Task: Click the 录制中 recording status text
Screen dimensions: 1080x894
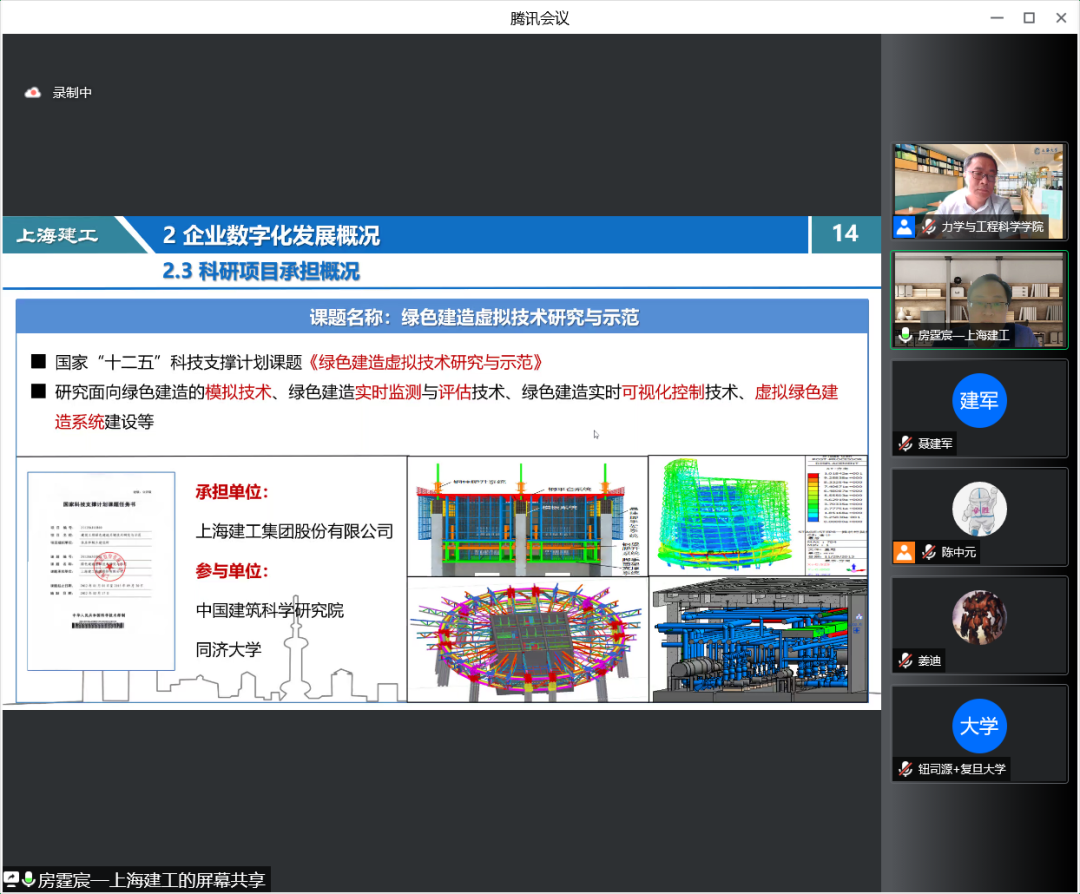Action: (72, 93)
